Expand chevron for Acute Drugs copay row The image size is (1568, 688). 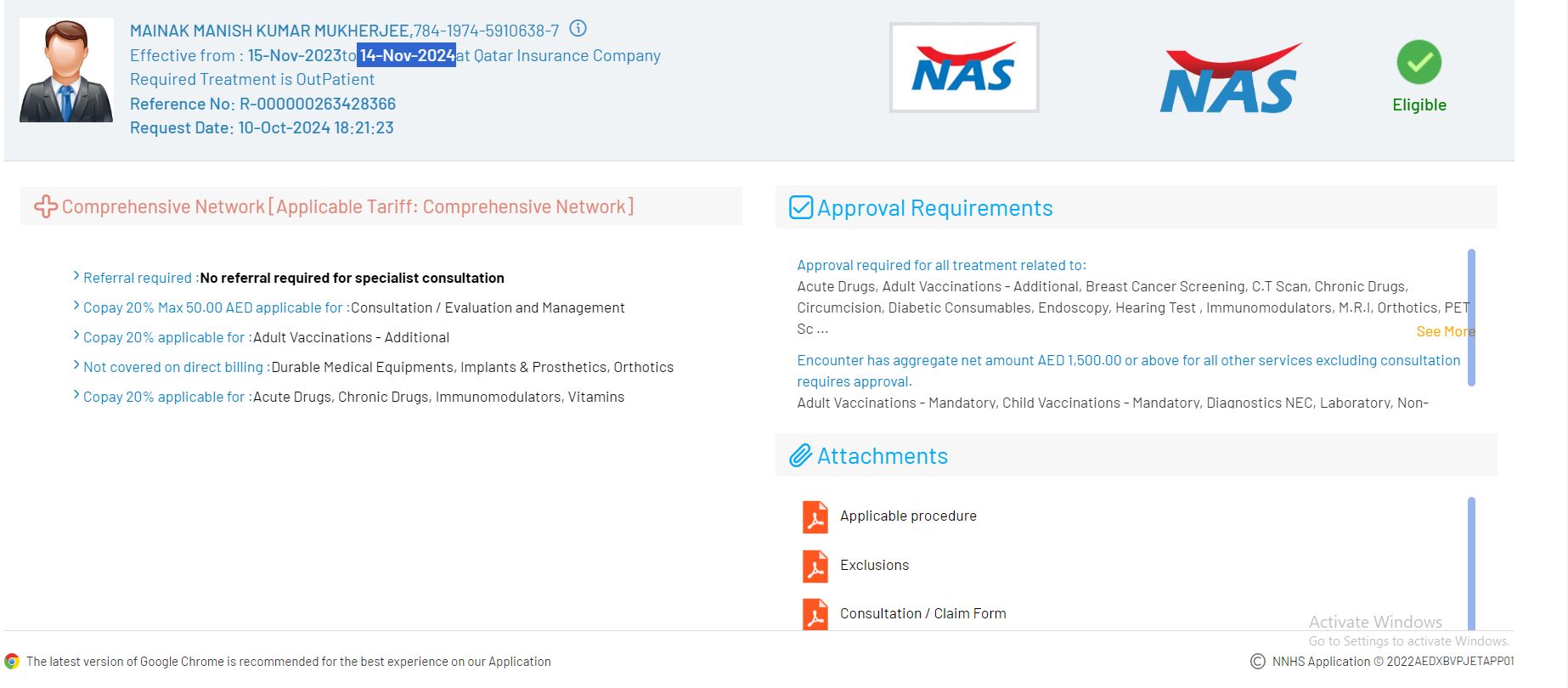[76, 395]
